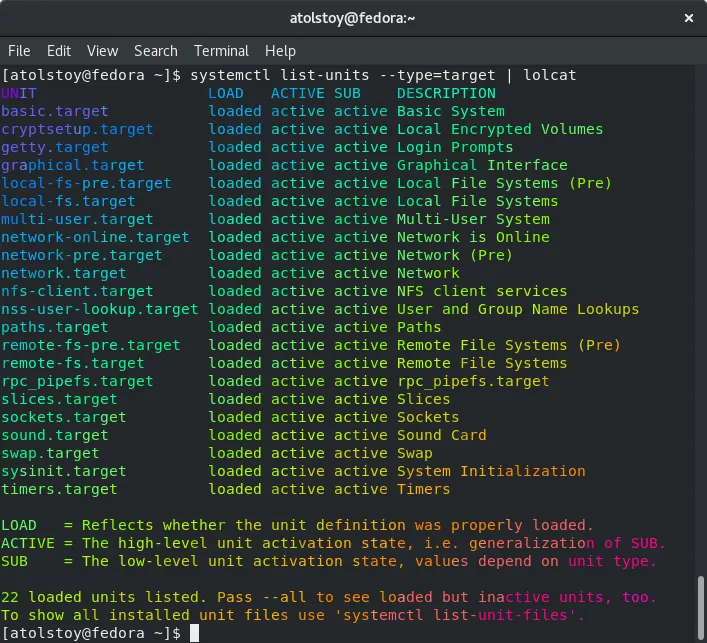Image resolution: width=707 pixels, height=643 pixels.
Task: Open the Search menu
Action: pos(155,50)
